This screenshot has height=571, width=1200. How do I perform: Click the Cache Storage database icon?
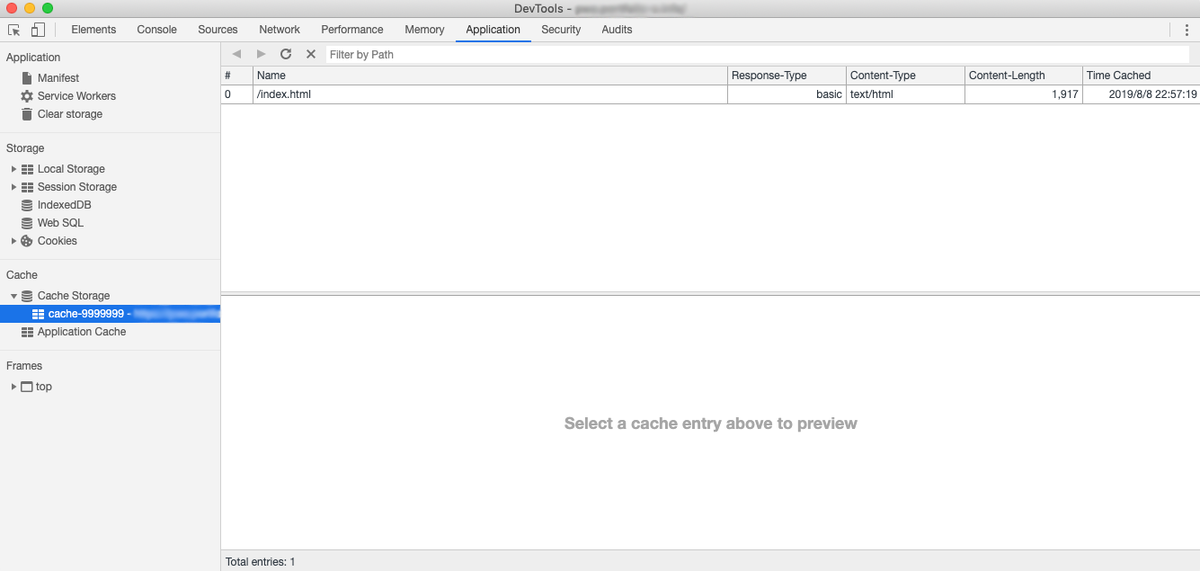28,296
